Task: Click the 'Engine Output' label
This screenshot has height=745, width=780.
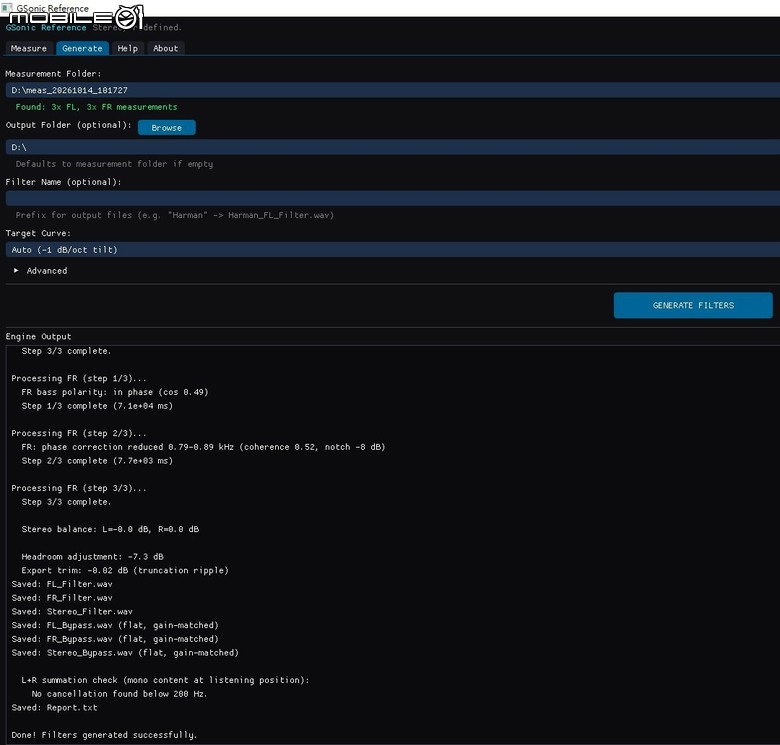Action: point(38,337)
